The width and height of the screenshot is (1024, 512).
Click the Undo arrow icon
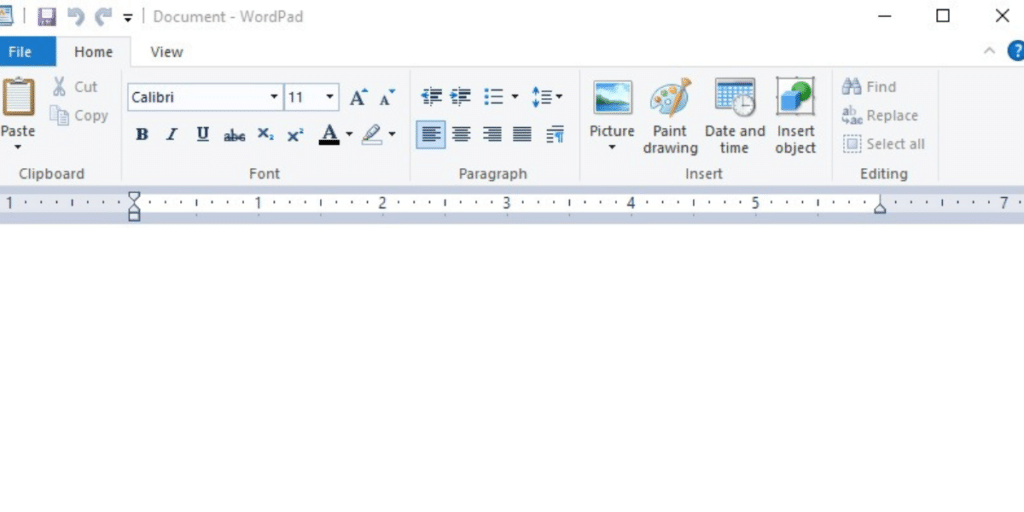click(x=76, y=16)
